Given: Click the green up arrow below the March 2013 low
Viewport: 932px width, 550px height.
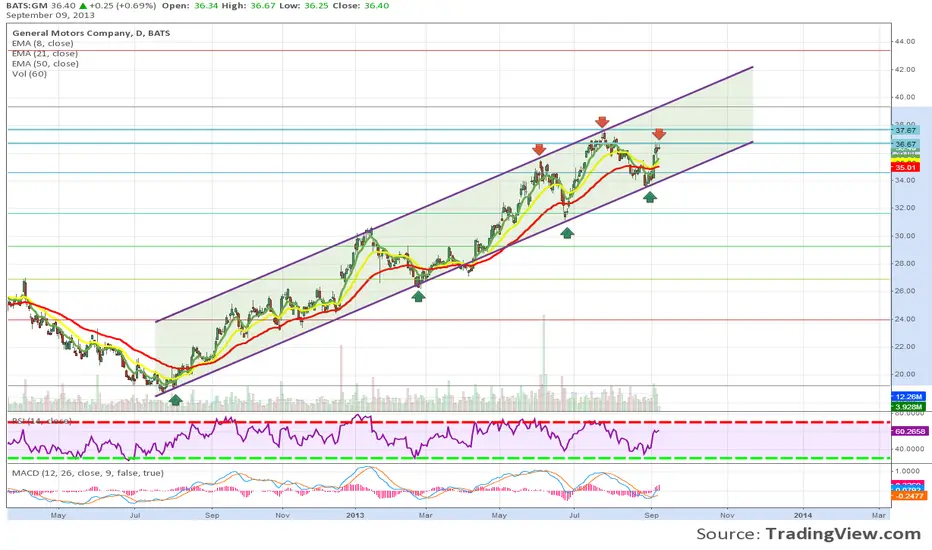Looking at the screenshot, I should (418, 296).
